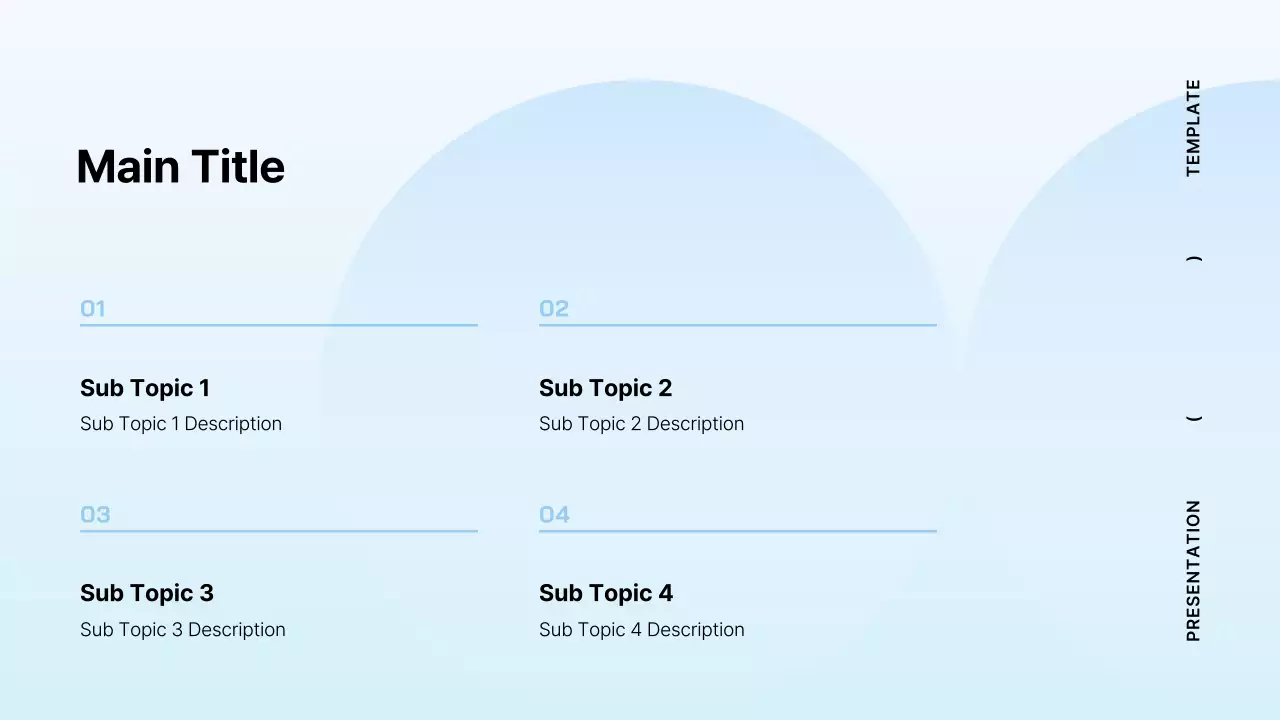1280x720 pixels.
Task: Select the Sub Topic 1 heading
Action: [x=145, y=388]
